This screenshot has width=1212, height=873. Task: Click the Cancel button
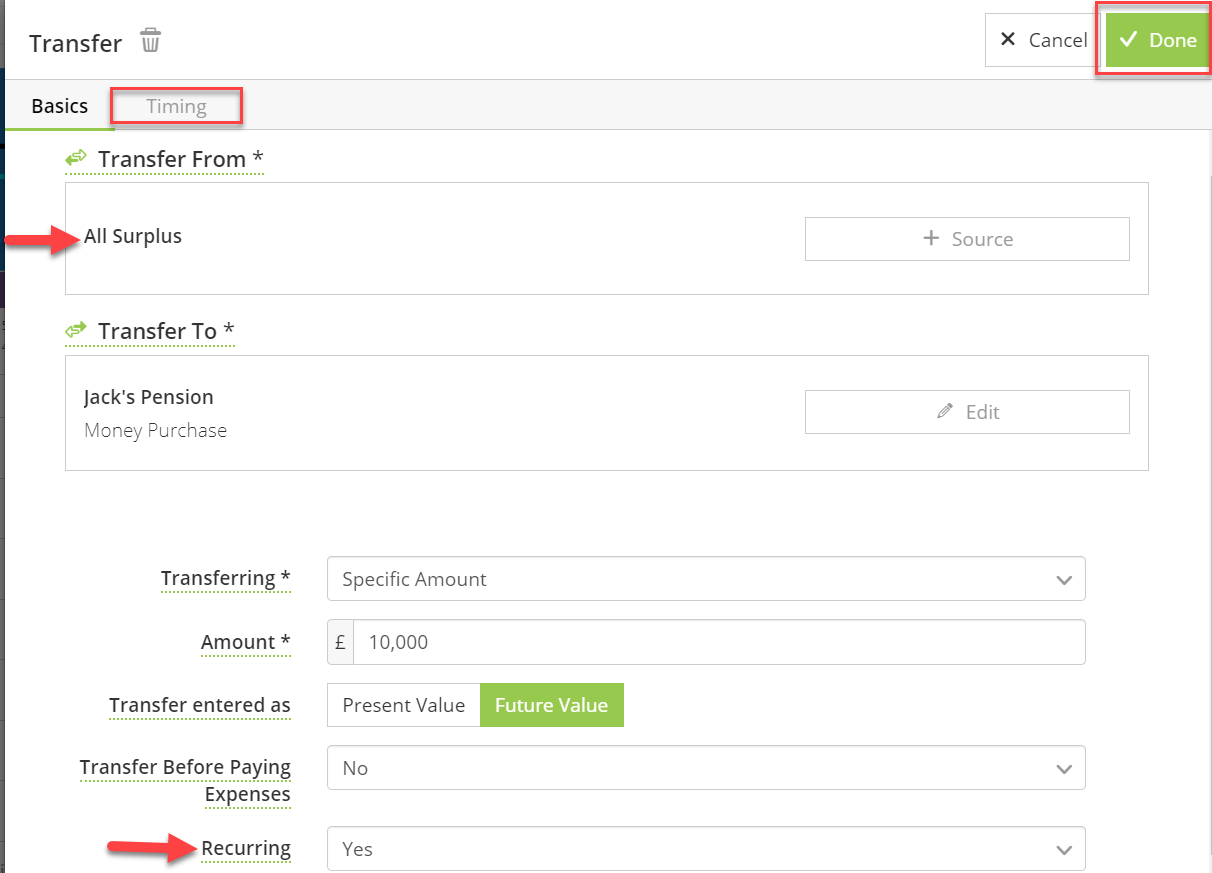[x=1043, y=40]
